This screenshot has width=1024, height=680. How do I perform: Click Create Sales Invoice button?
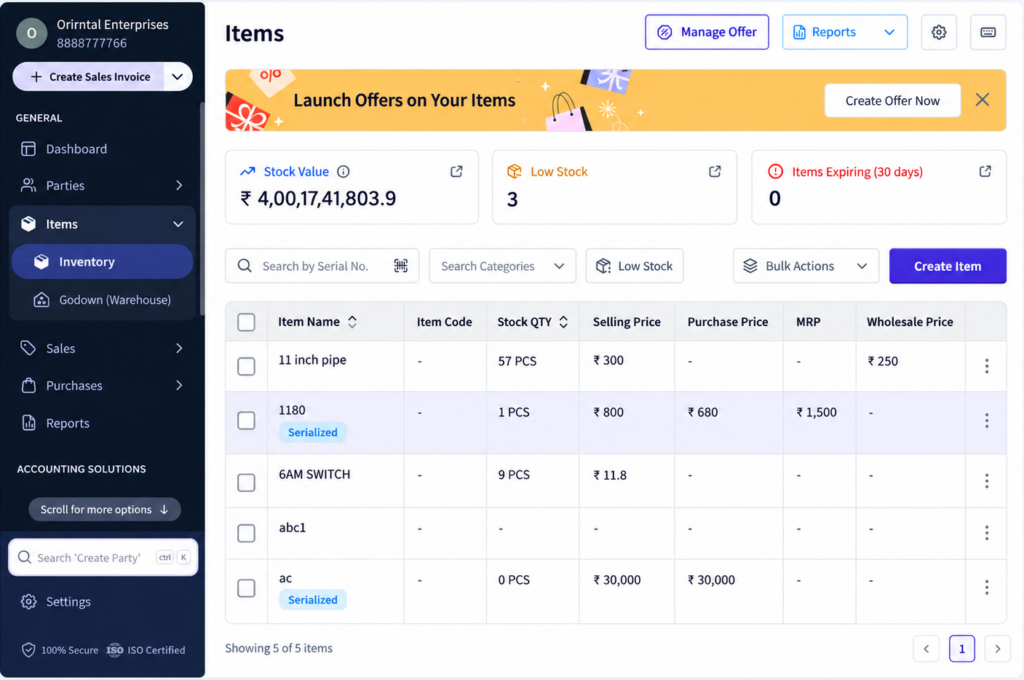(x=90, y=76)
